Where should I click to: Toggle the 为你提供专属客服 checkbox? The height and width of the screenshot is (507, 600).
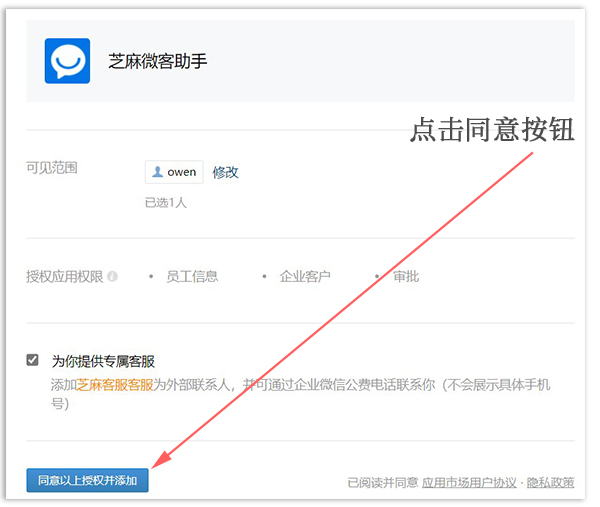33,360
